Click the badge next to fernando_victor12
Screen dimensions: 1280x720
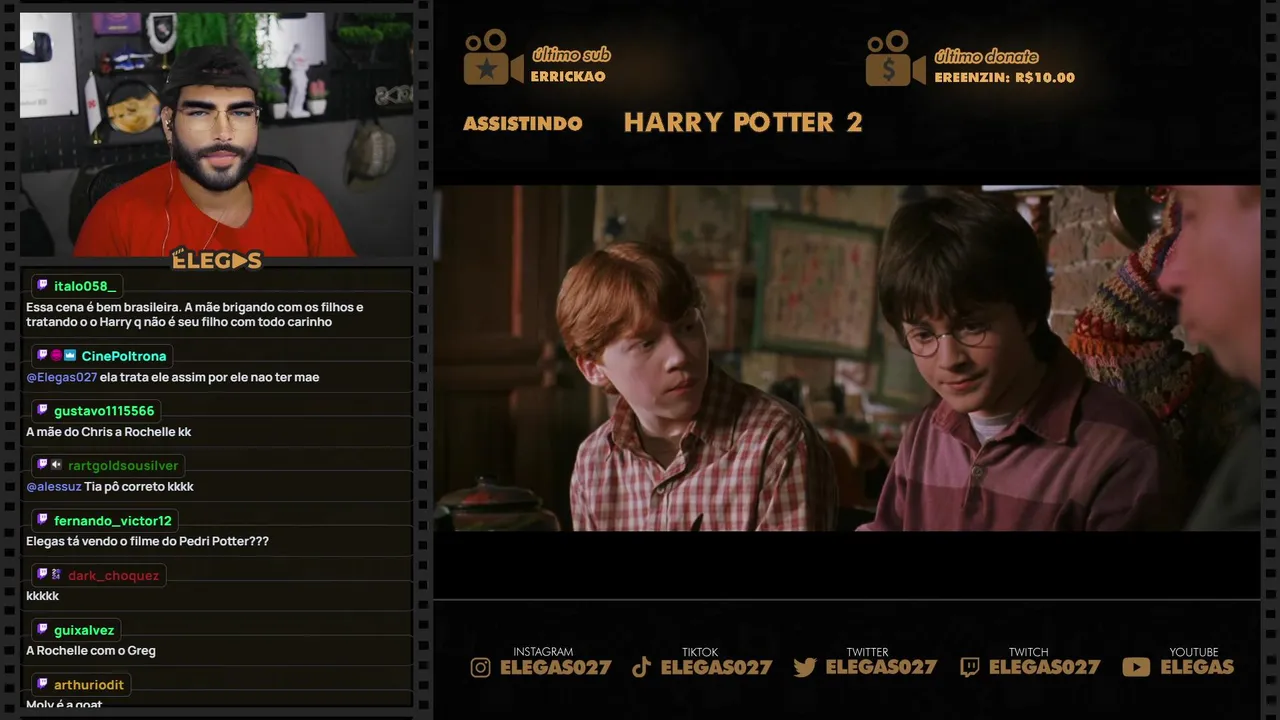[x=43, y=520]
